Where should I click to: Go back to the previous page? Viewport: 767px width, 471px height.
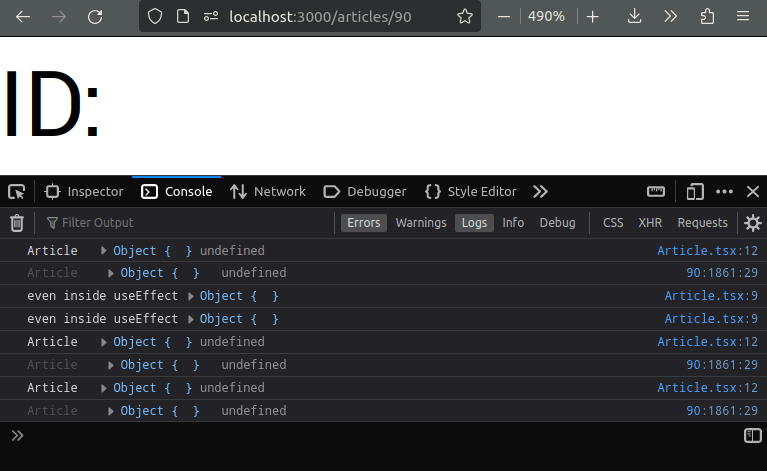pyautogui.click(x=23, y=17)
